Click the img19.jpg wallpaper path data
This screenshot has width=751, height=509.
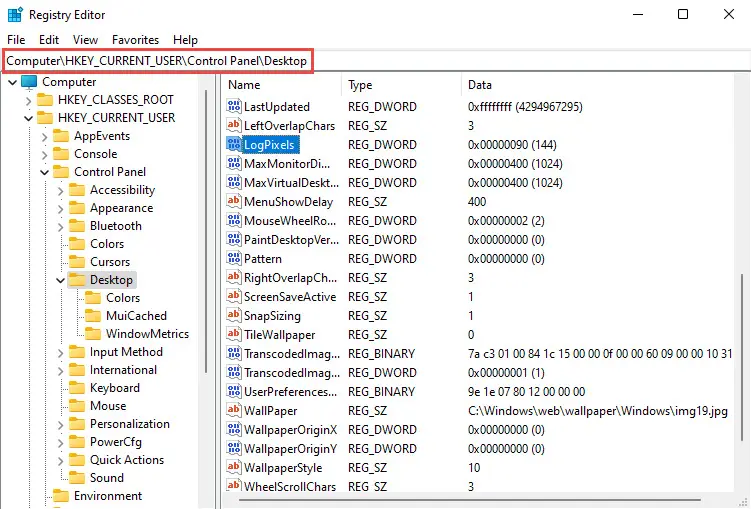pos(598,411)
